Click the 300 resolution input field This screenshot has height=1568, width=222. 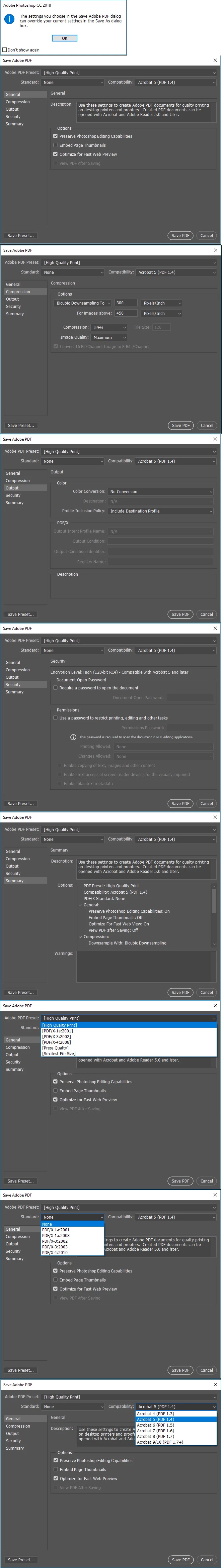tap(126, 303)
